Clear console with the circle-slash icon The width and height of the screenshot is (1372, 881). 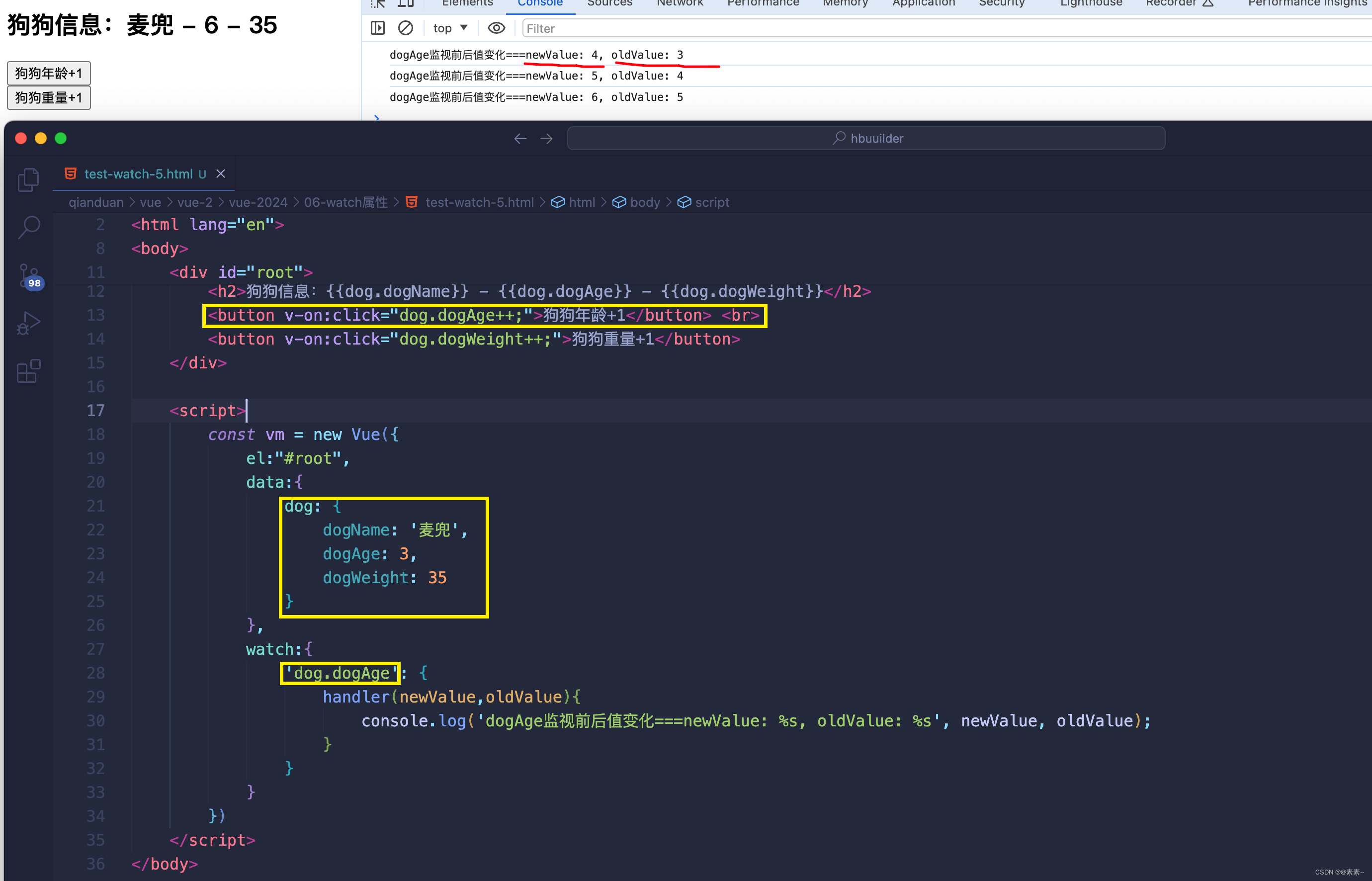pos(406,28)
